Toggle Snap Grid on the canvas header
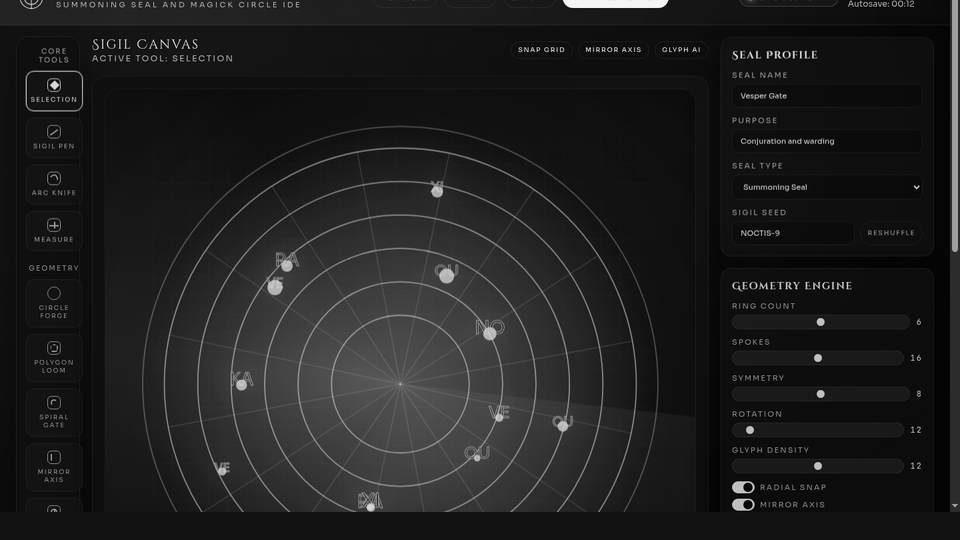 (541, 50)
